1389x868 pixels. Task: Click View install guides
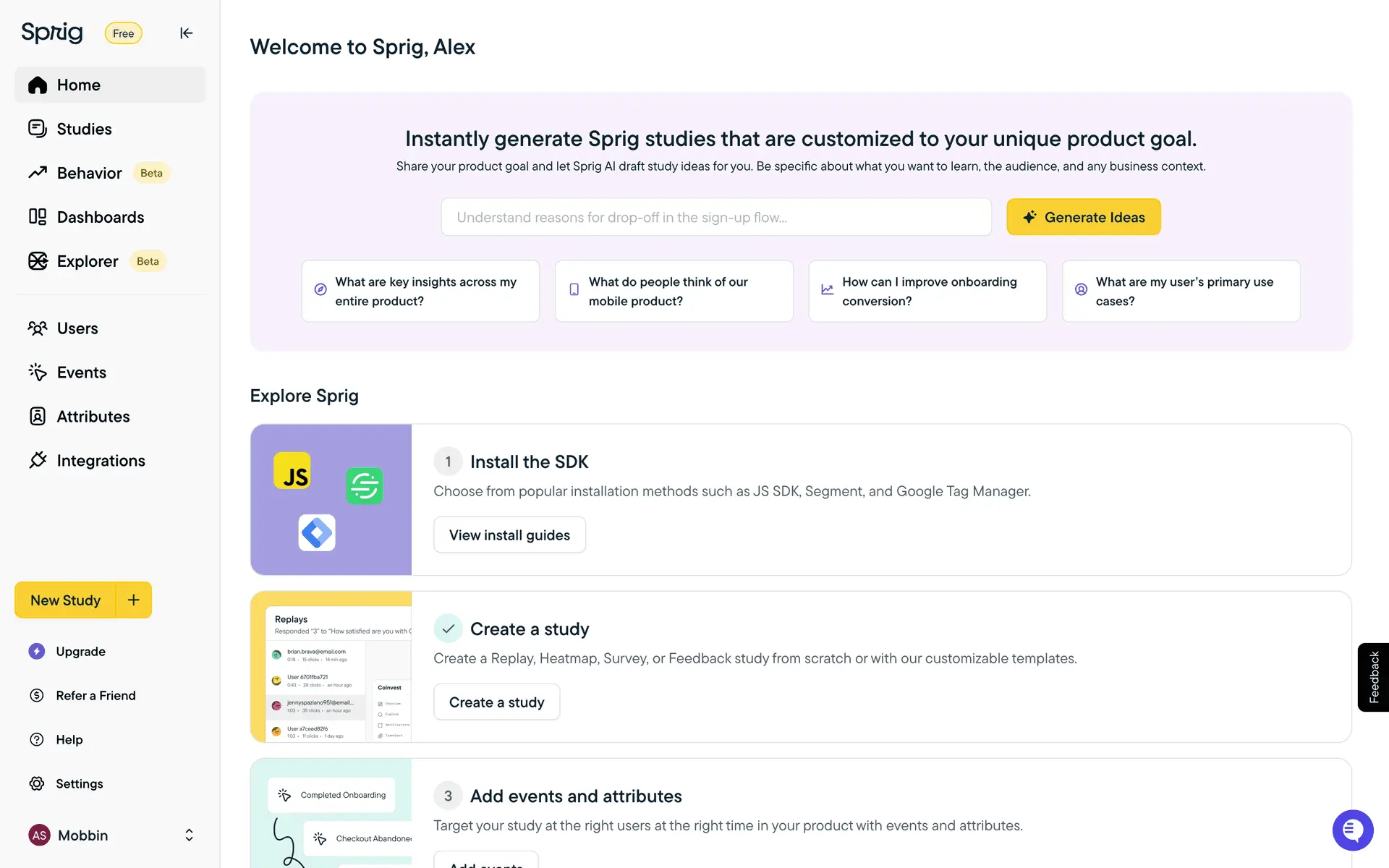coord(509,535)
